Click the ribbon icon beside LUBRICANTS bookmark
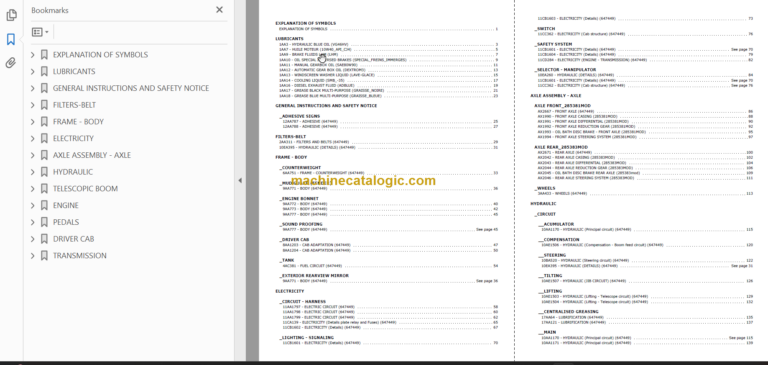 44,72
